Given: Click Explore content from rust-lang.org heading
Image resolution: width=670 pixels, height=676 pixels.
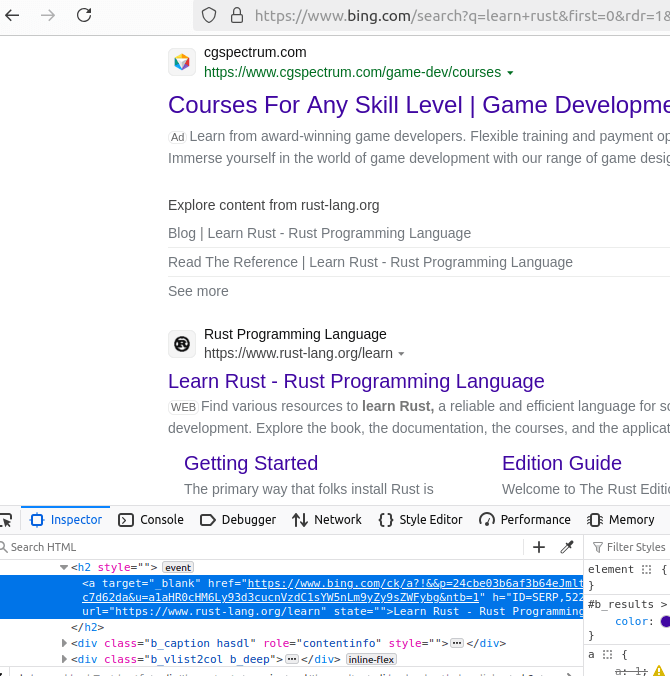Looking at the screenshot, I should [x=274, y=205].
